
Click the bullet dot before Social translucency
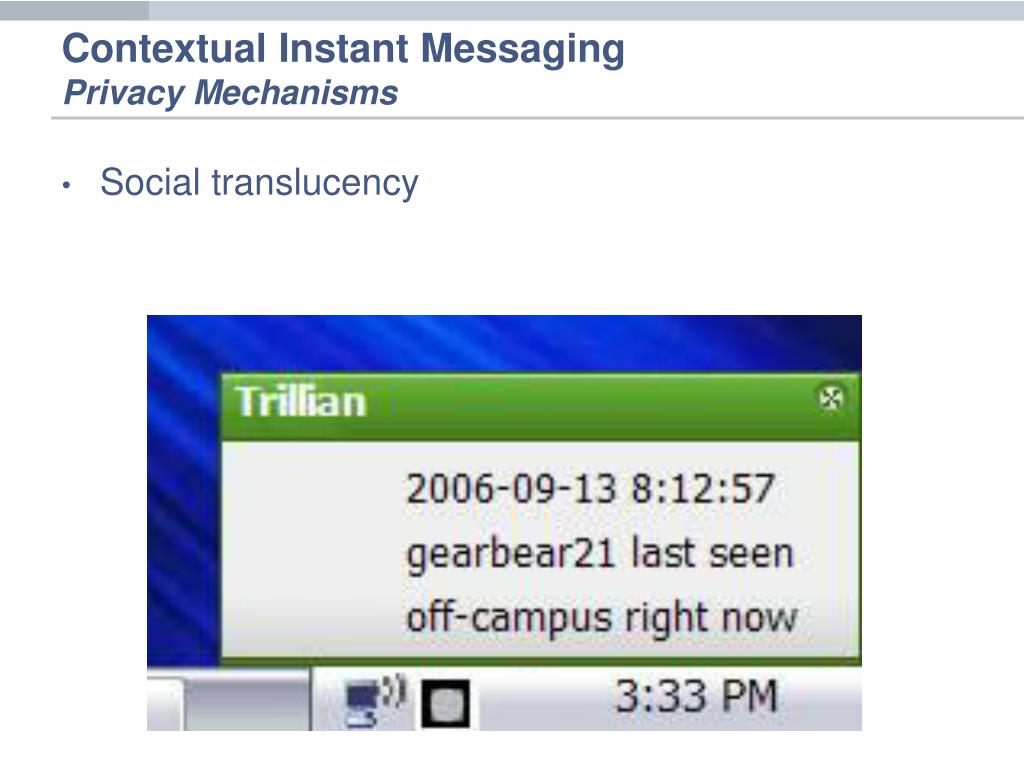67,185
